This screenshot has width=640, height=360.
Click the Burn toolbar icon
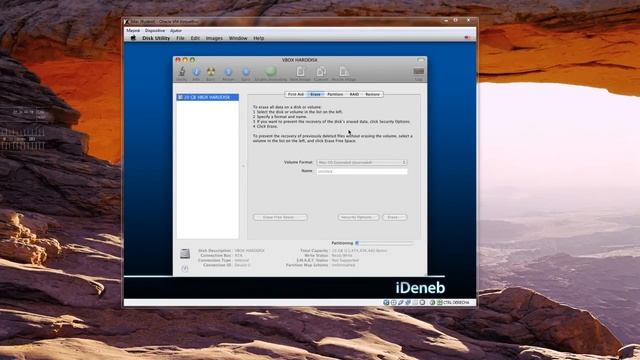(x=211, y=73)
